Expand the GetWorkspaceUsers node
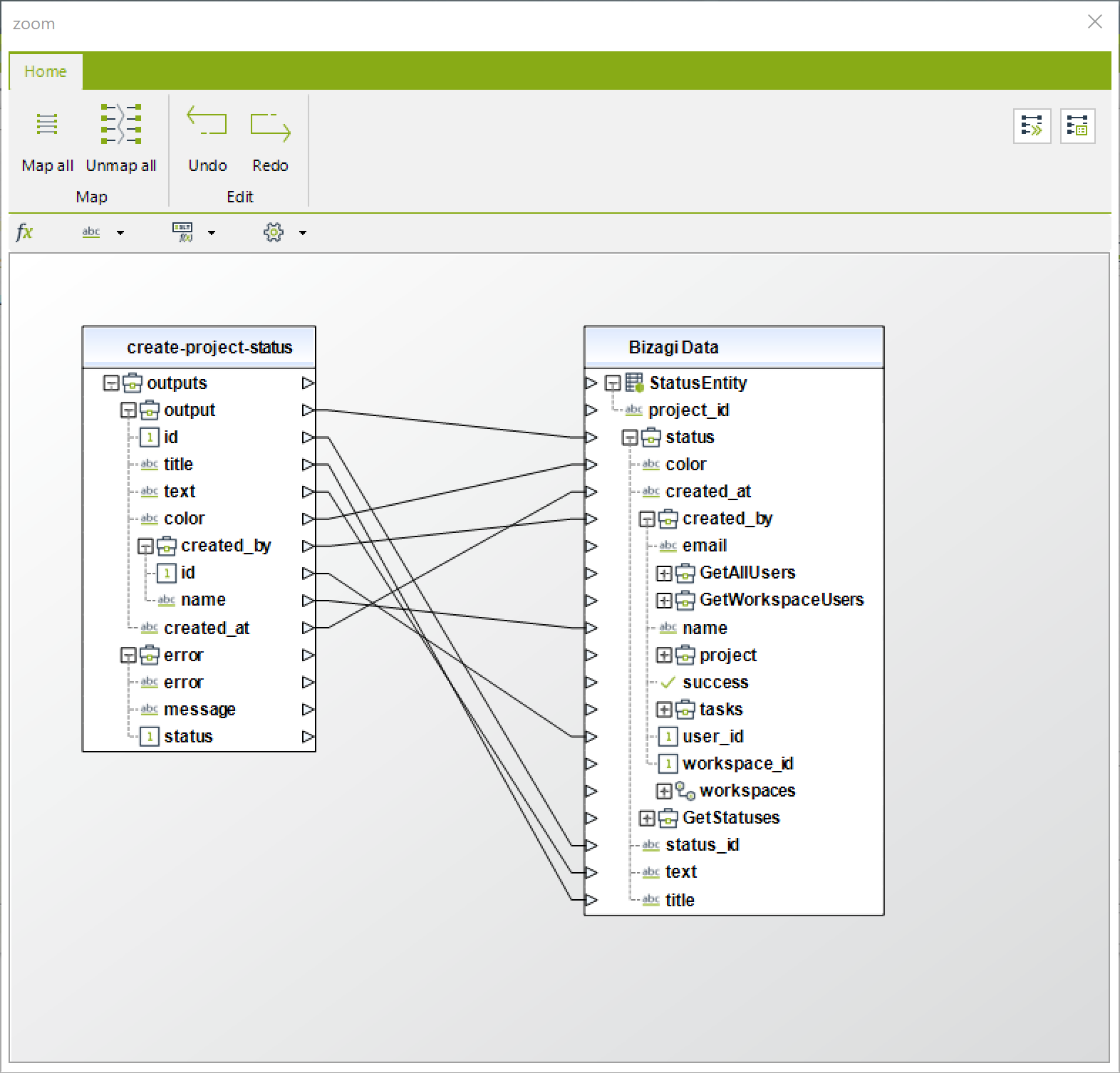The image size is (1120, 1073). pos(664,601)
